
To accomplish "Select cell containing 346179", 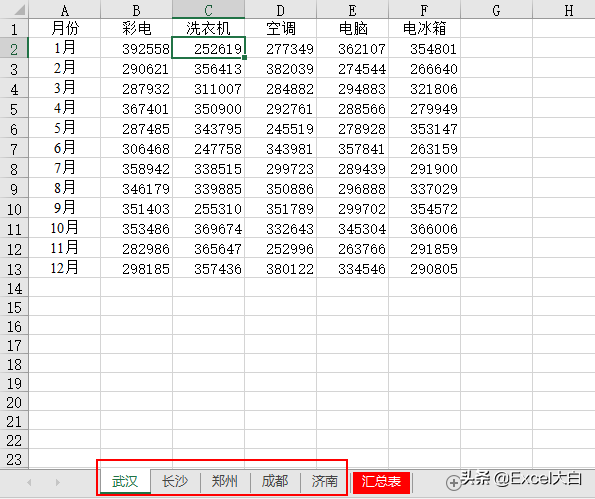I will (x=137, y=189).
